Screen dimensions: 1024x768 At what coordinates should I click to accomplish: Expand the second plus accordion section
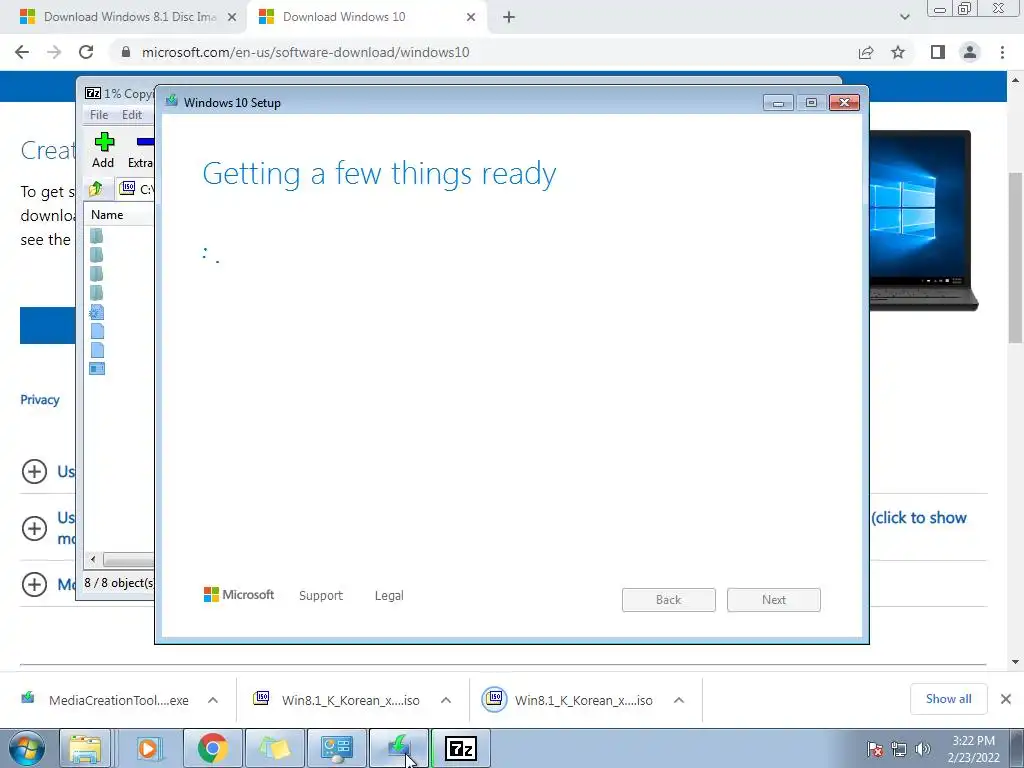pos(35,528)
